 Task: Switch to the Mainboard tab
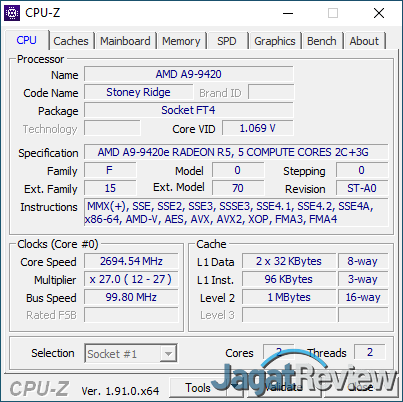pos(125,41)
